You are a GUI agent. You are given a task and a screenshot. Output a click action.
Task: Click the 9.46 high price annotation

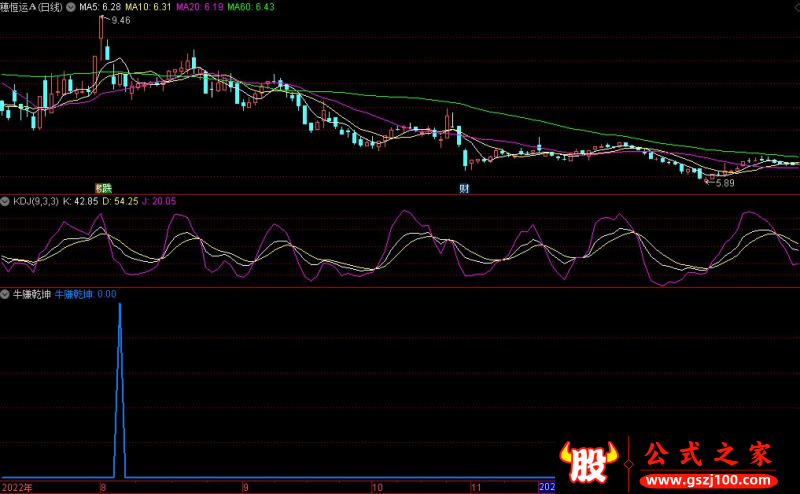(121, 20)
